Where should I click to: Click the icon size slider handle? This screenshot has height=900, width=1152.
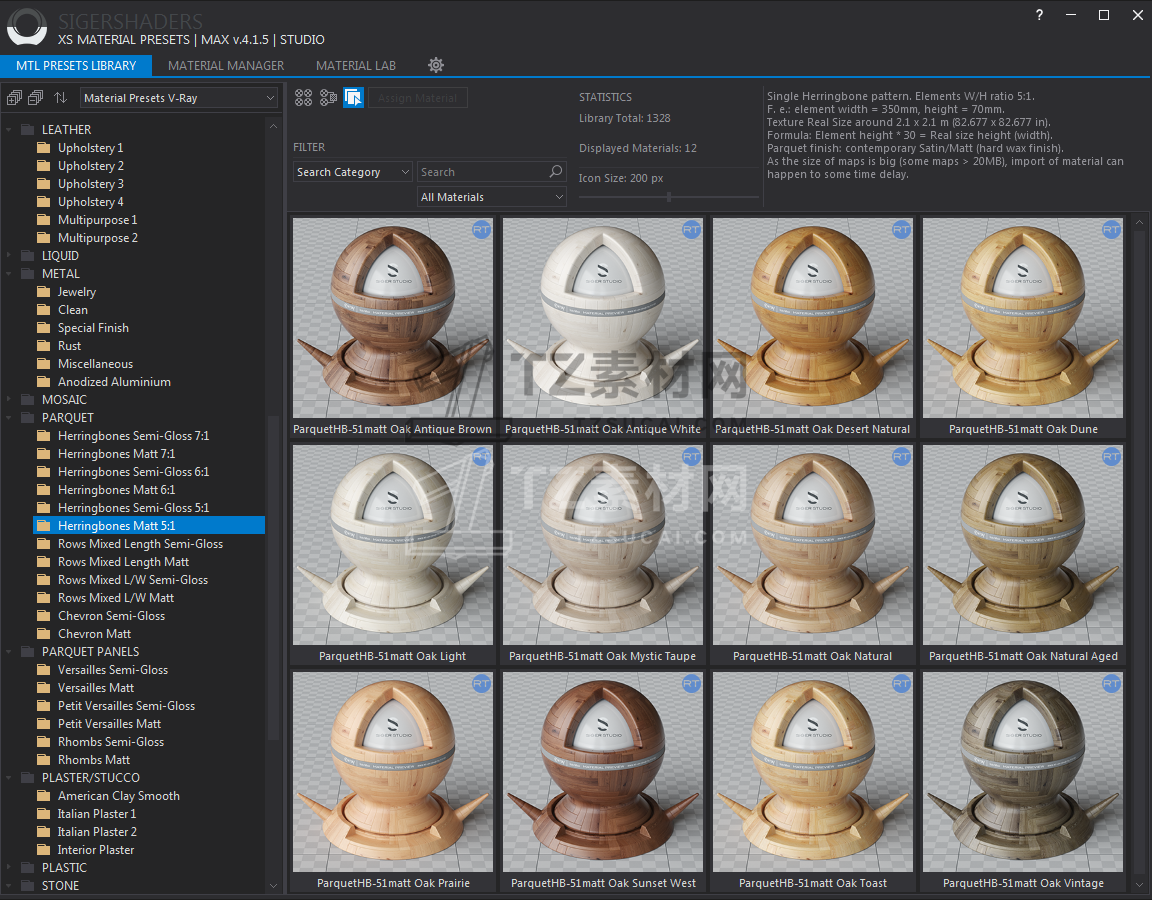coord(669,197)
